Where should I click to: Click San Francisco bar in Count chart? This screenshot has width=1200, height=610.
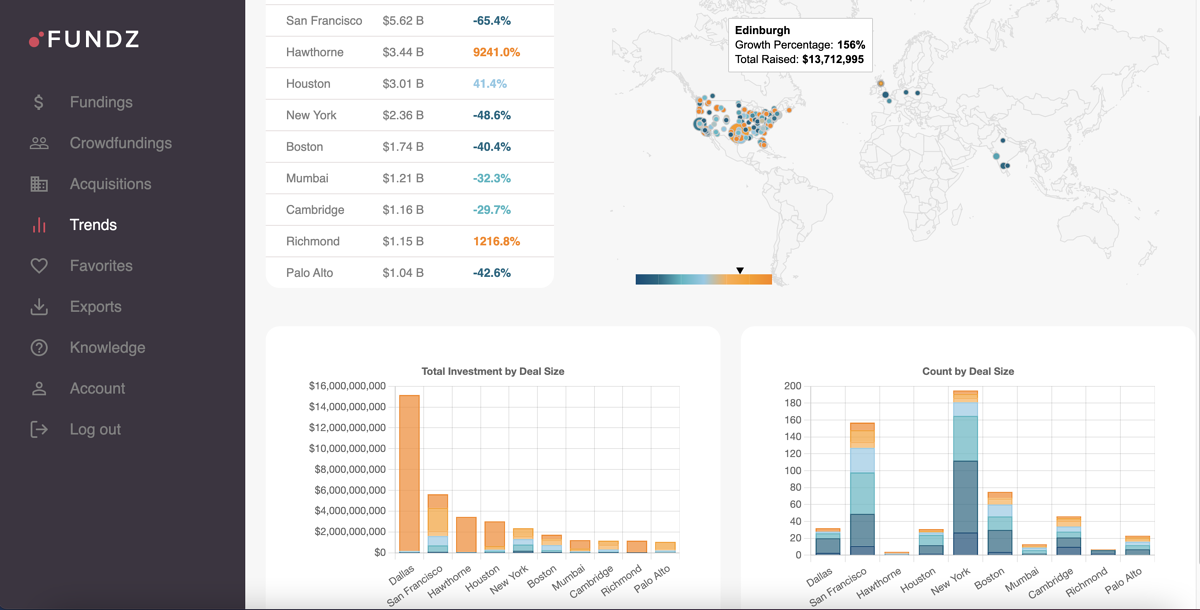point(862,489)
